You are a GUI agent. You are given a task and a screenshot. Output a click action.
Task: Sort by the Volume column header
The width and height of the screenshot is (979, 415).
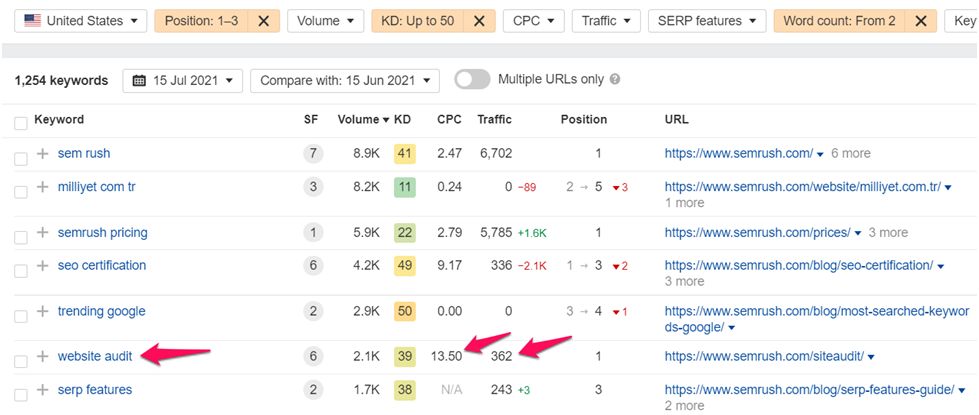(x=363, y=119)
